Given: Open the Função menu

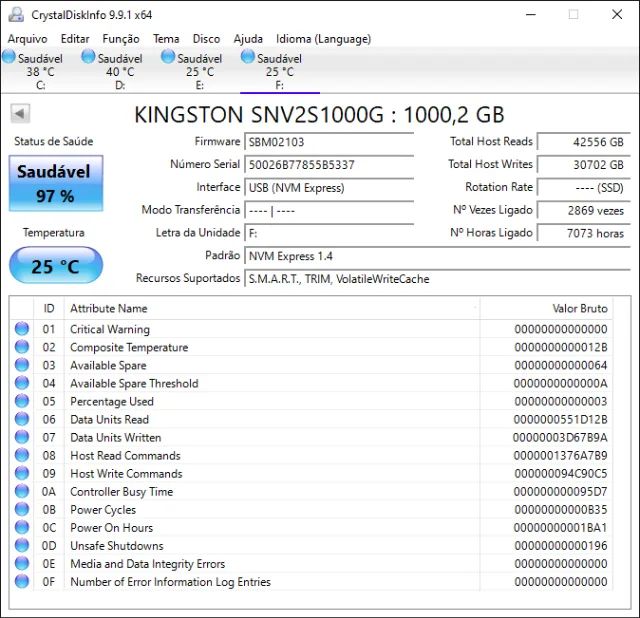Looking at the screenshot, I should 121,39.
